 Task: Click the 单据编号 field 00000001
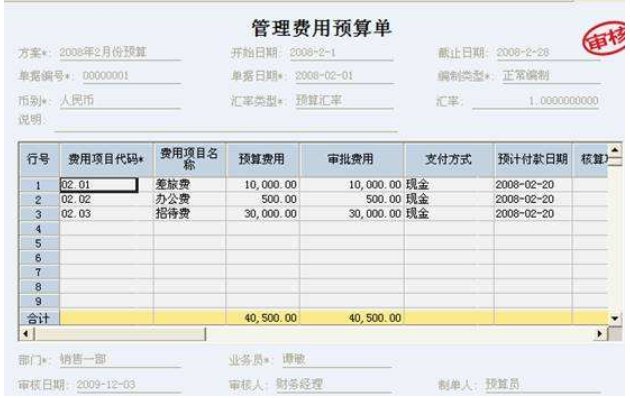(x=132, y=76)
